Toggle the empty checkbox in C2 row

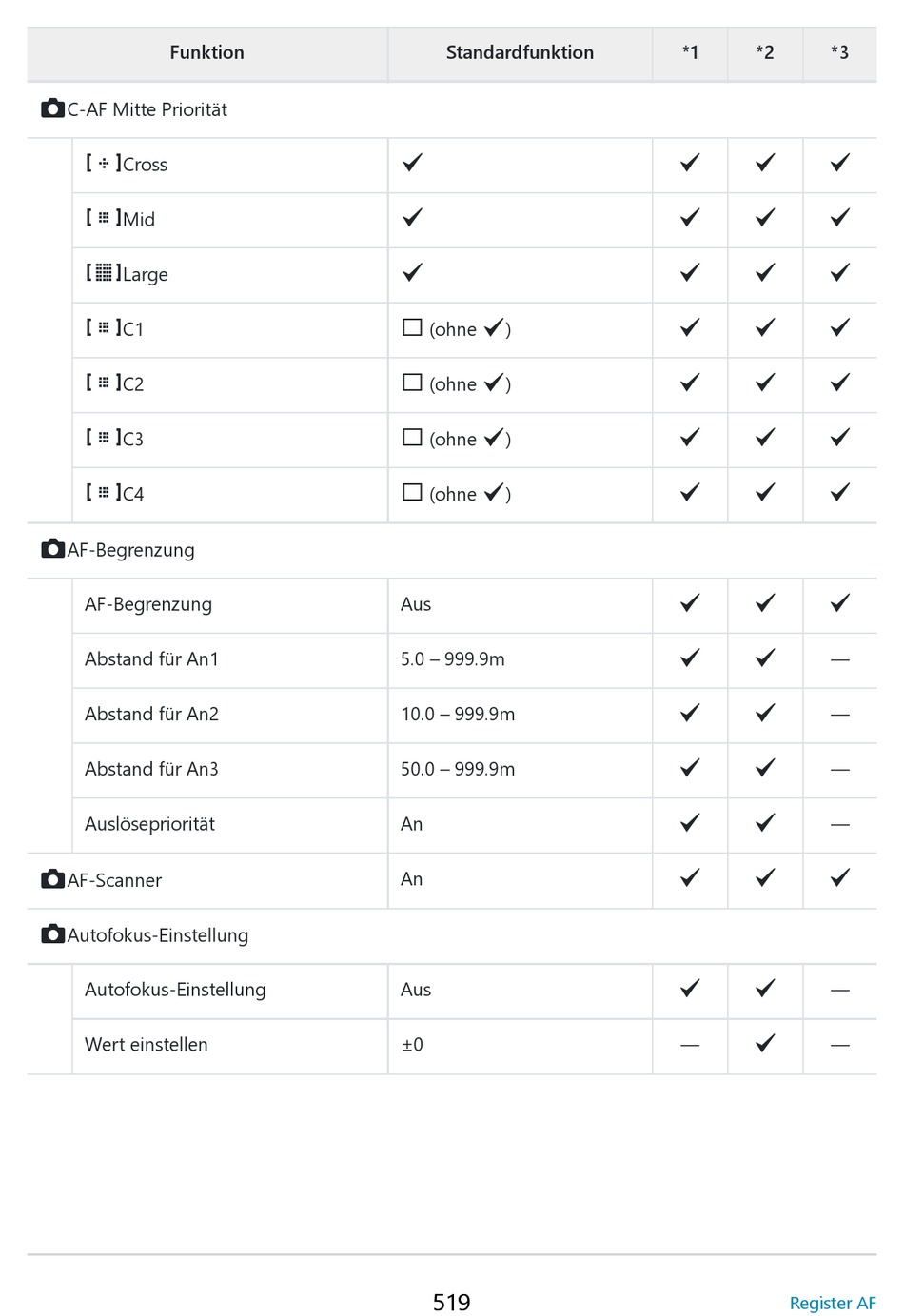[x=412, y=383]
